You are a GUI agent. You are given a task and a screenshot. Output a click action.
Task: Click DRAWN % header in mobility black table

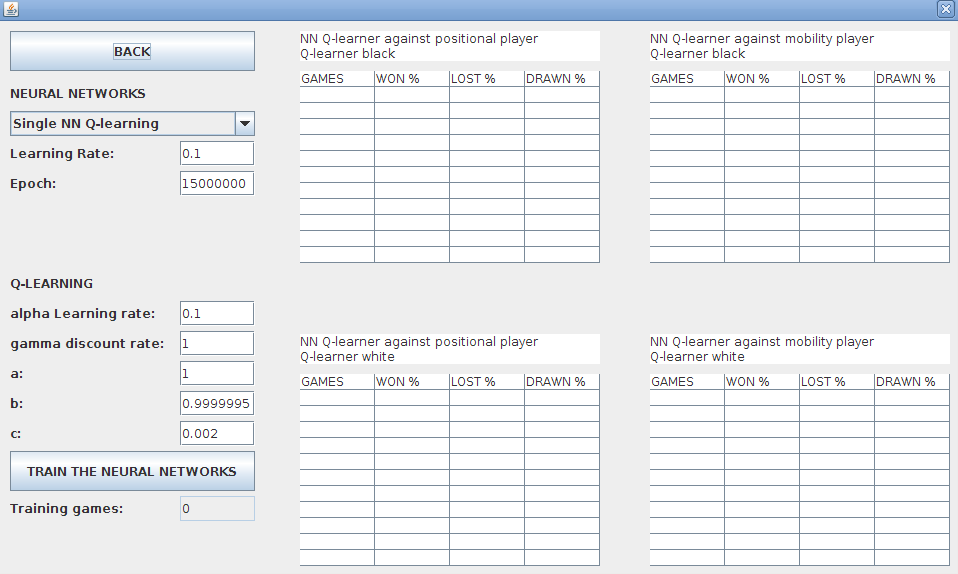912,79
